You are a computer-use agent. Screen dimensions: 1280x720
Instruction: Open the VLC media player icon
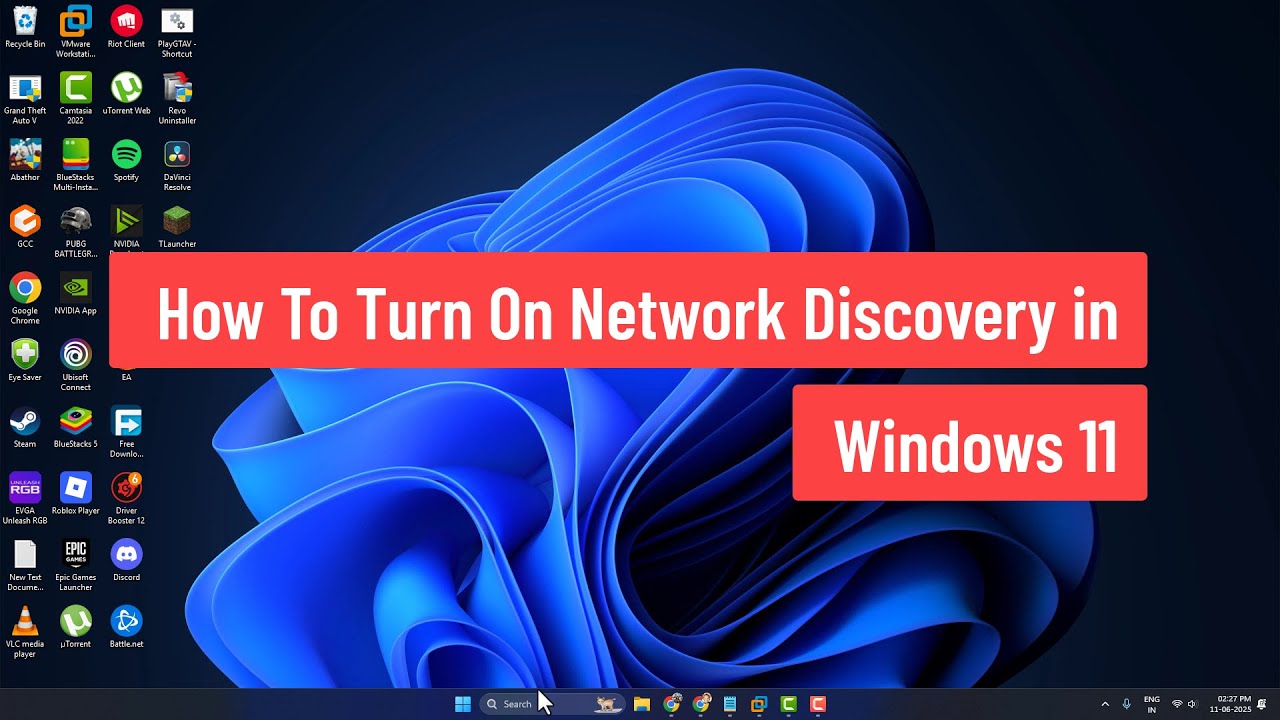(25, 631)
